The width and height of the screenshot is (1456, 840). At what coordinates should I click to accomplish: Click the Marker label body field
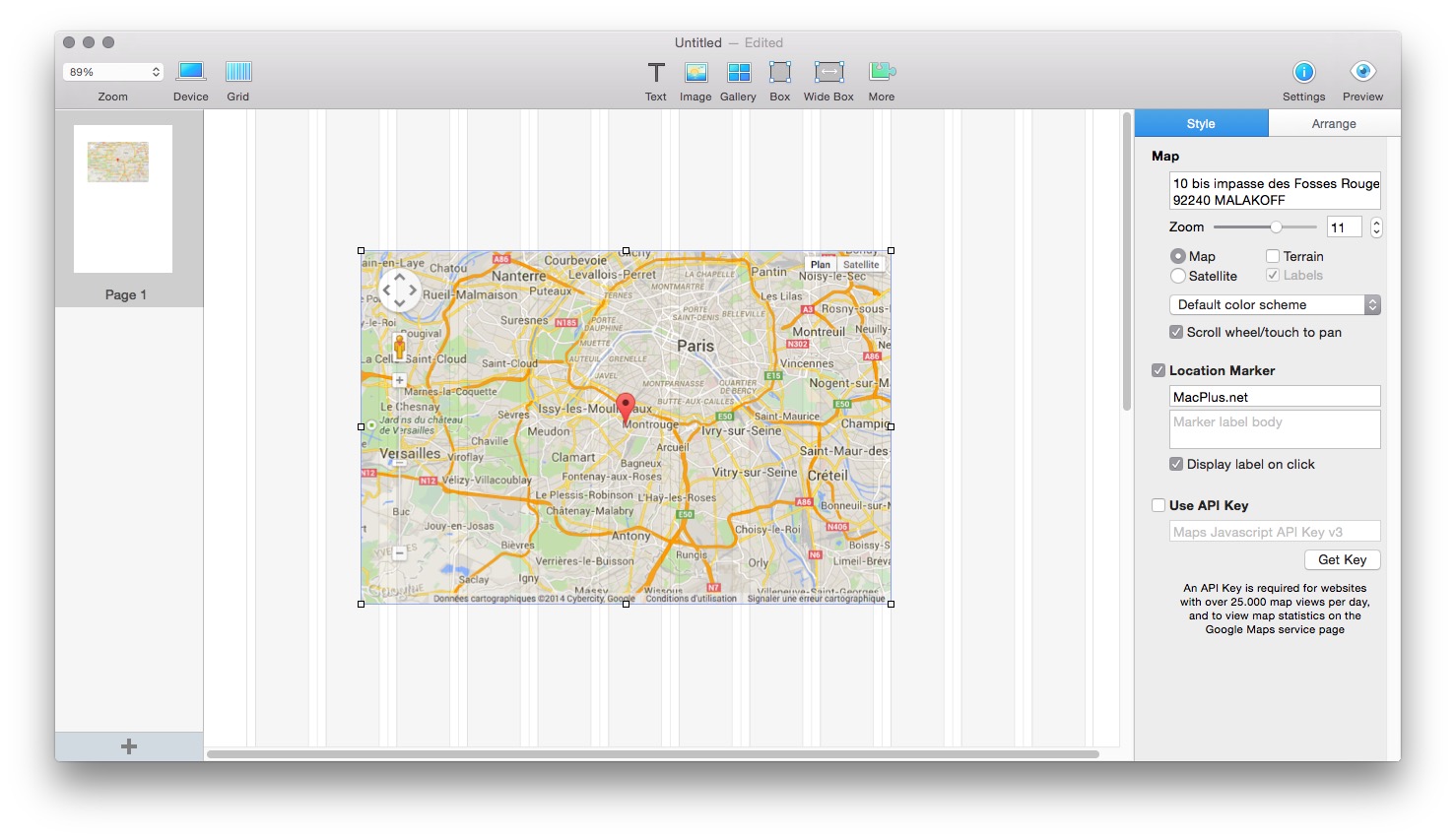coord(1275,429)
